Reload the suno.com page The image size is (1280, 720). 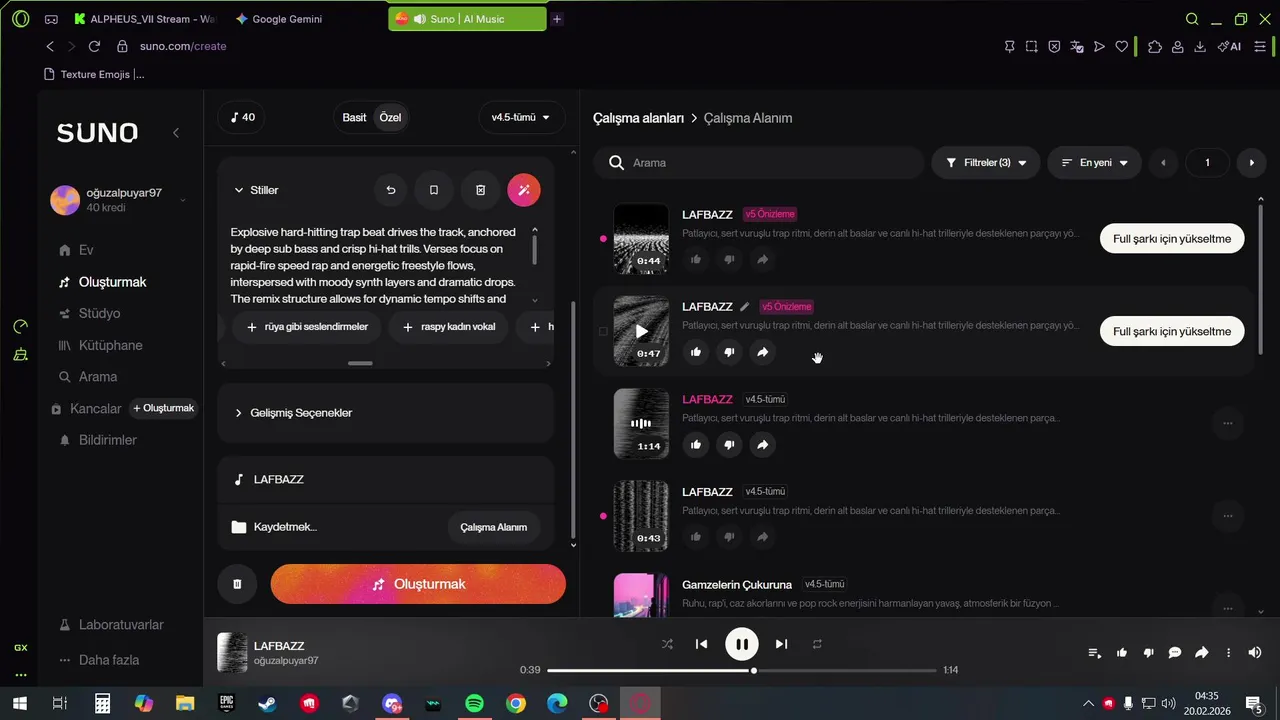[94, 46]
